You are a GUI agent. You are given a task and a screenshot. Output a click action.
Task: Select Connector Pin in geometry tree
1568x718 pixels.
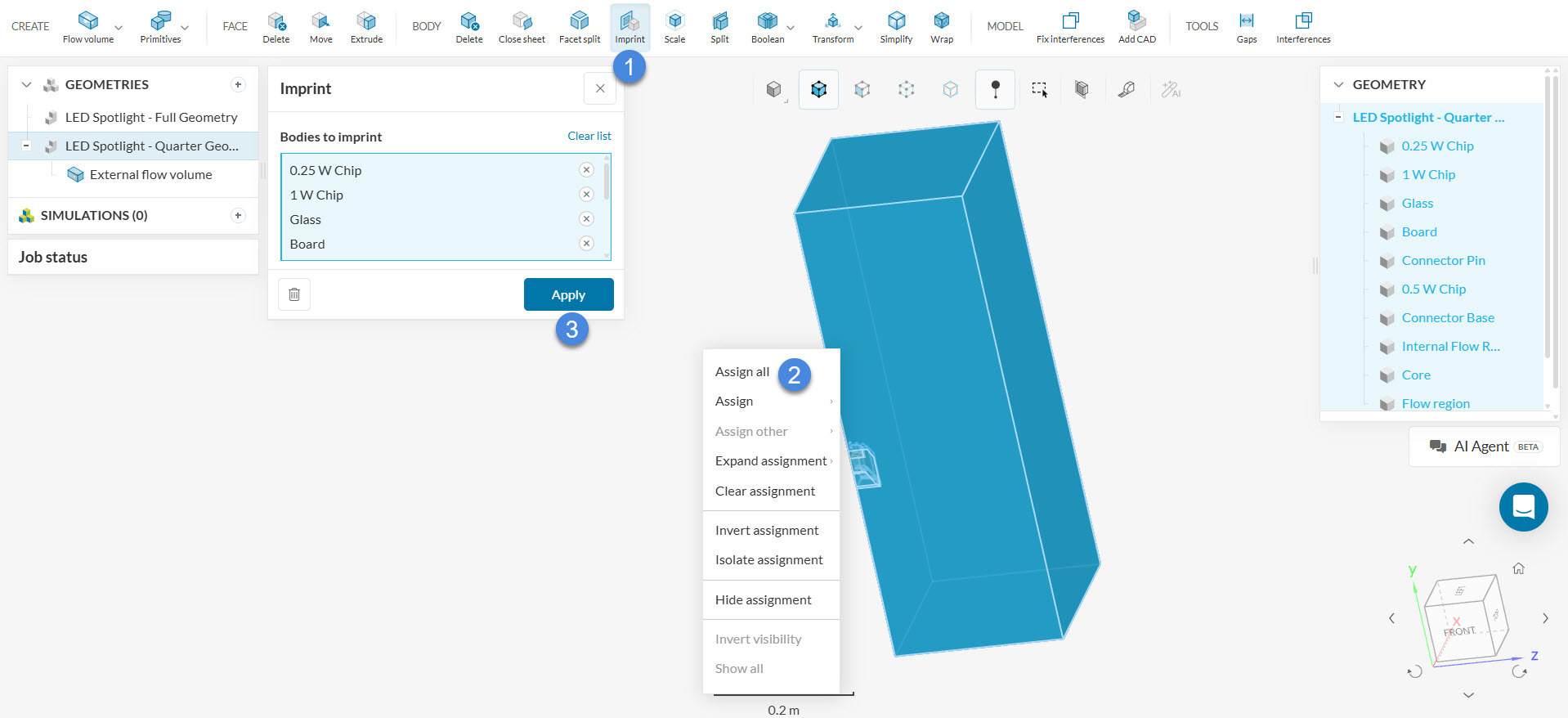click(x=1443, y=261)
